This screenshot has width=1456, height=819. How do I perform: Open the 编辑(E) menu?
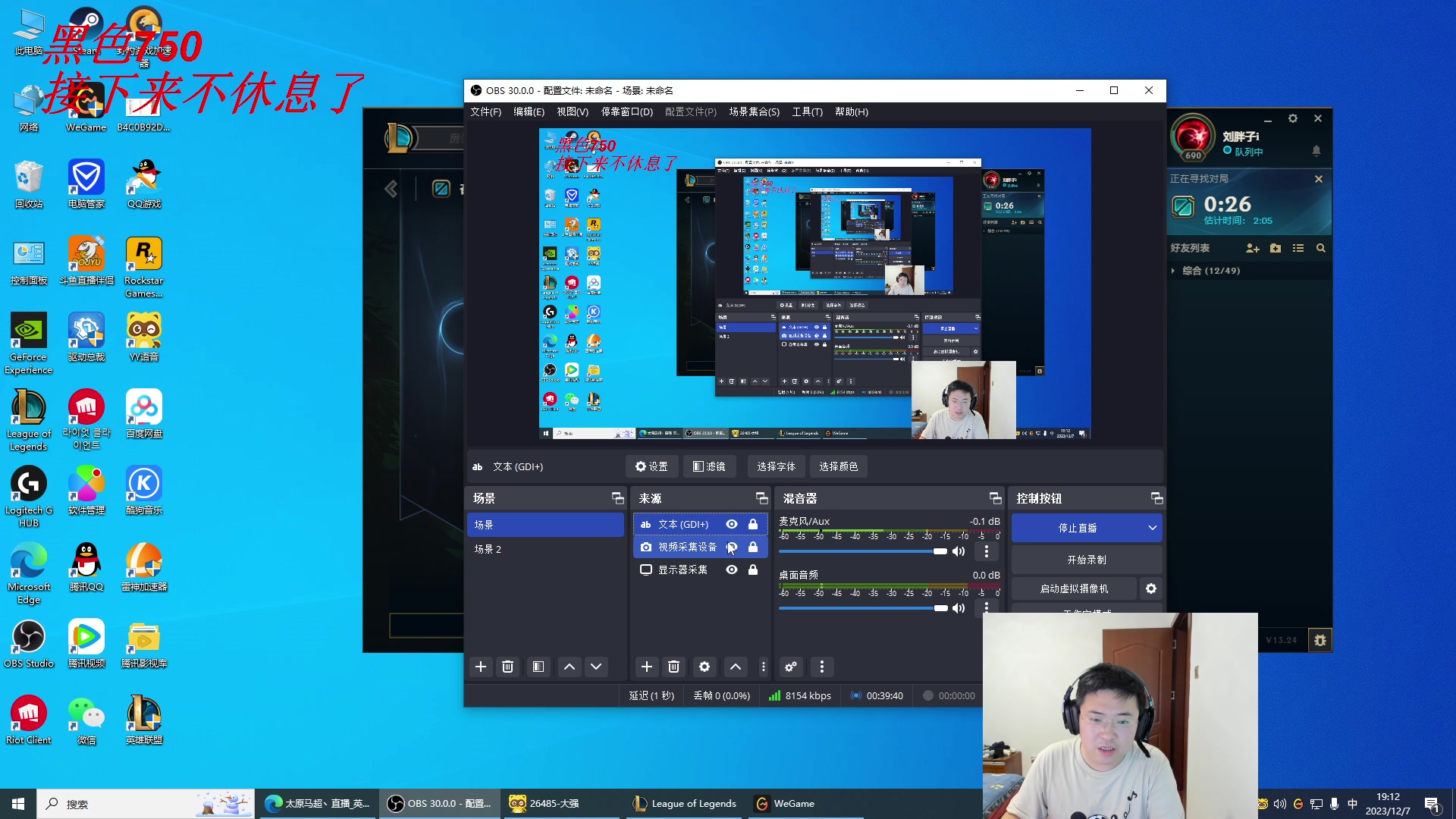pos(529,111)
